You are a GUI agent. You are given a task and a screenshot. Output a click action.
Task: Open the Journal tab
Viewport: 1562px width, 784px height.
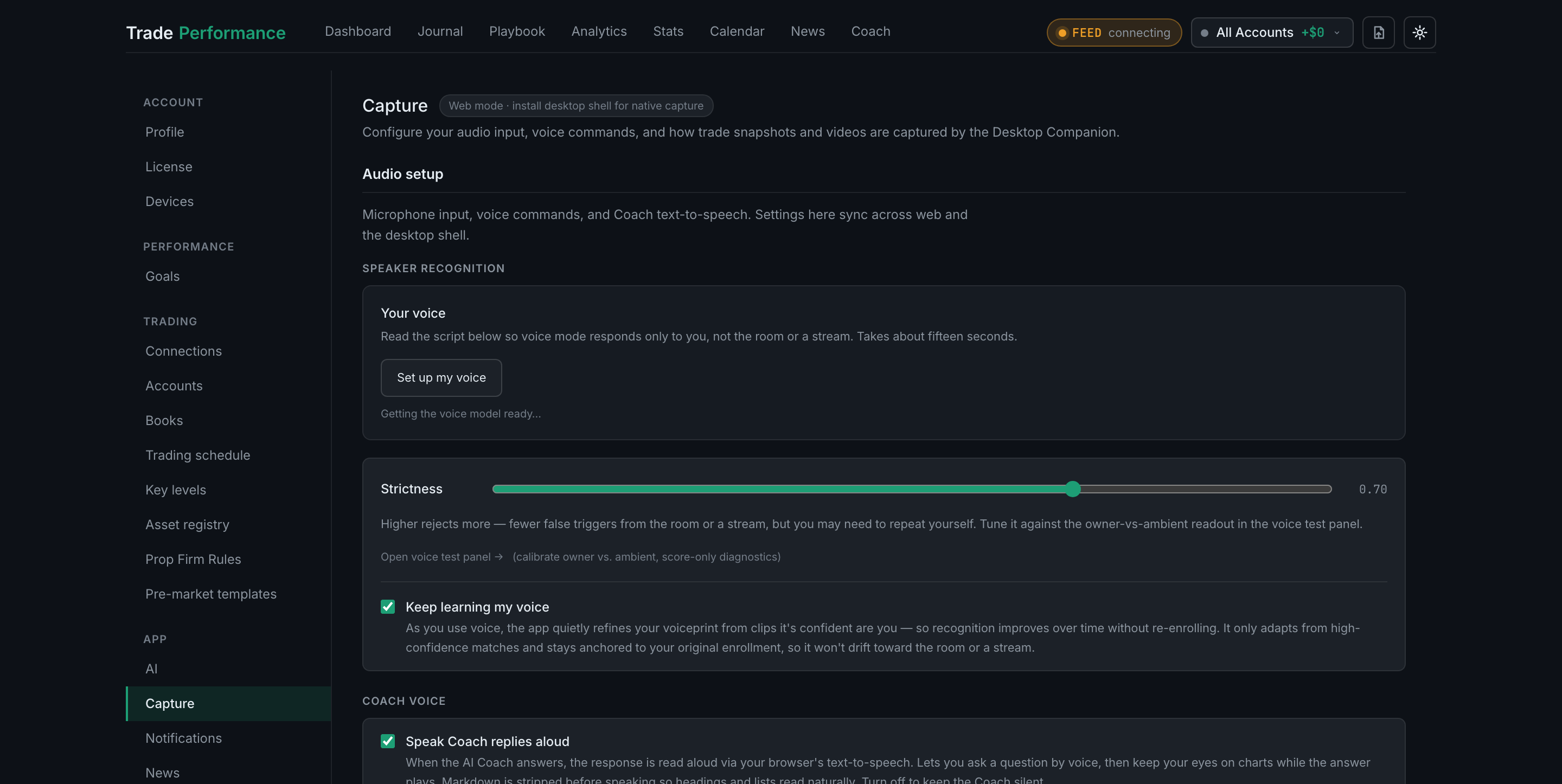coord(440,31)
